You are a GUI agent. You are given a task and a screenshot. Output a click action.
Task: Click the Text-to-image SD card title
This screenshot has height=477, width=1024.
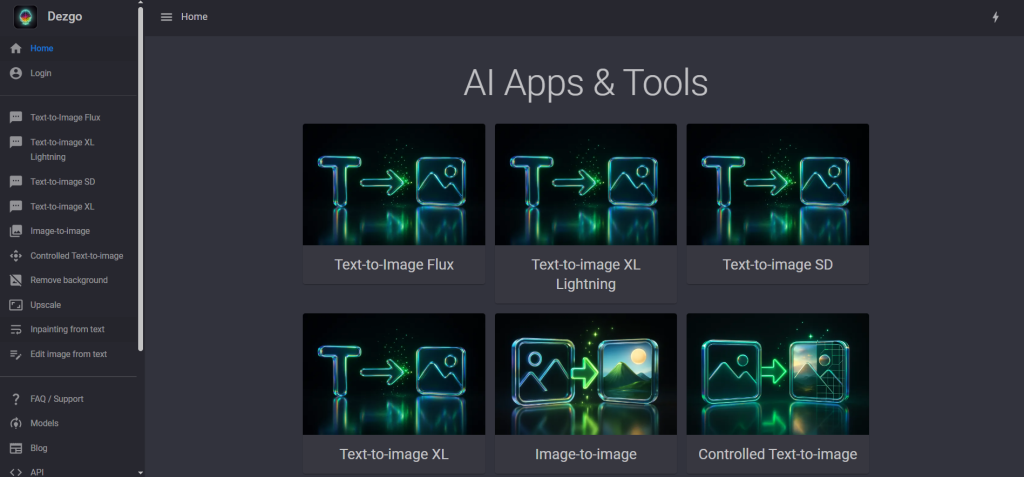778,265
